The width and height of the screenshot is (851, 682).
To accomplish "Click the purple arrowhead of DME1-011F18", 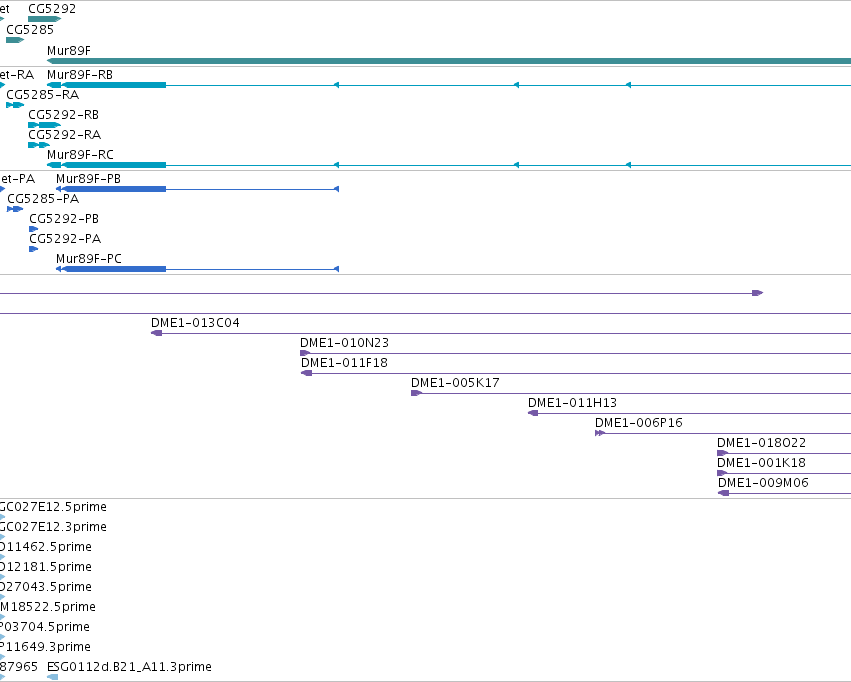I will pos(307,373).
